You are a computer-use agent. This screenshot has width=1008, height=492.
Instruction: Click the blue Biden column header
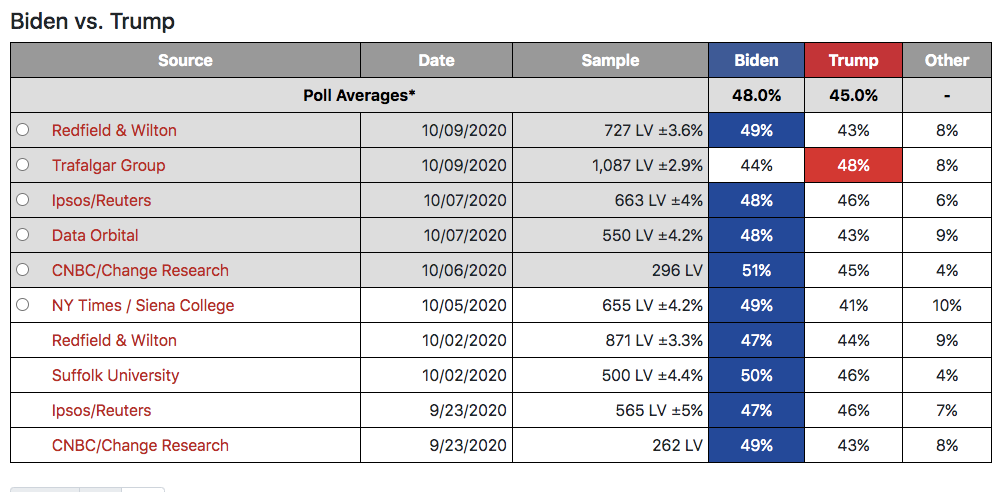click(757, 60)
